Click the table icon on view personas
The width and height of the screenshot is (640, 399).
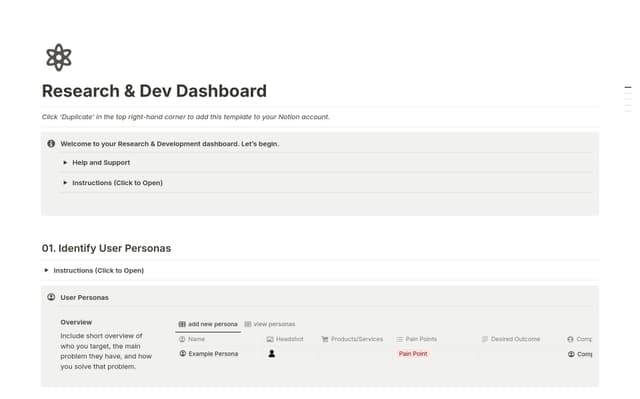point(248,324)
